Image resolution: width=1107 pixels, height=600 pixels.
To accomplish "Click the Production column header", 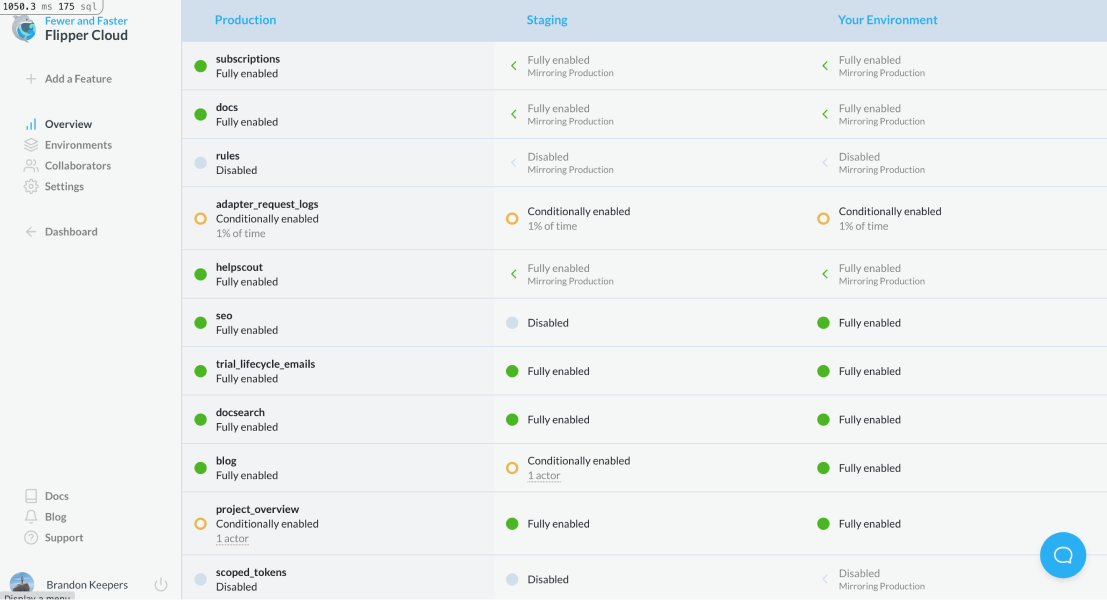I will click(x=244, y=19).
